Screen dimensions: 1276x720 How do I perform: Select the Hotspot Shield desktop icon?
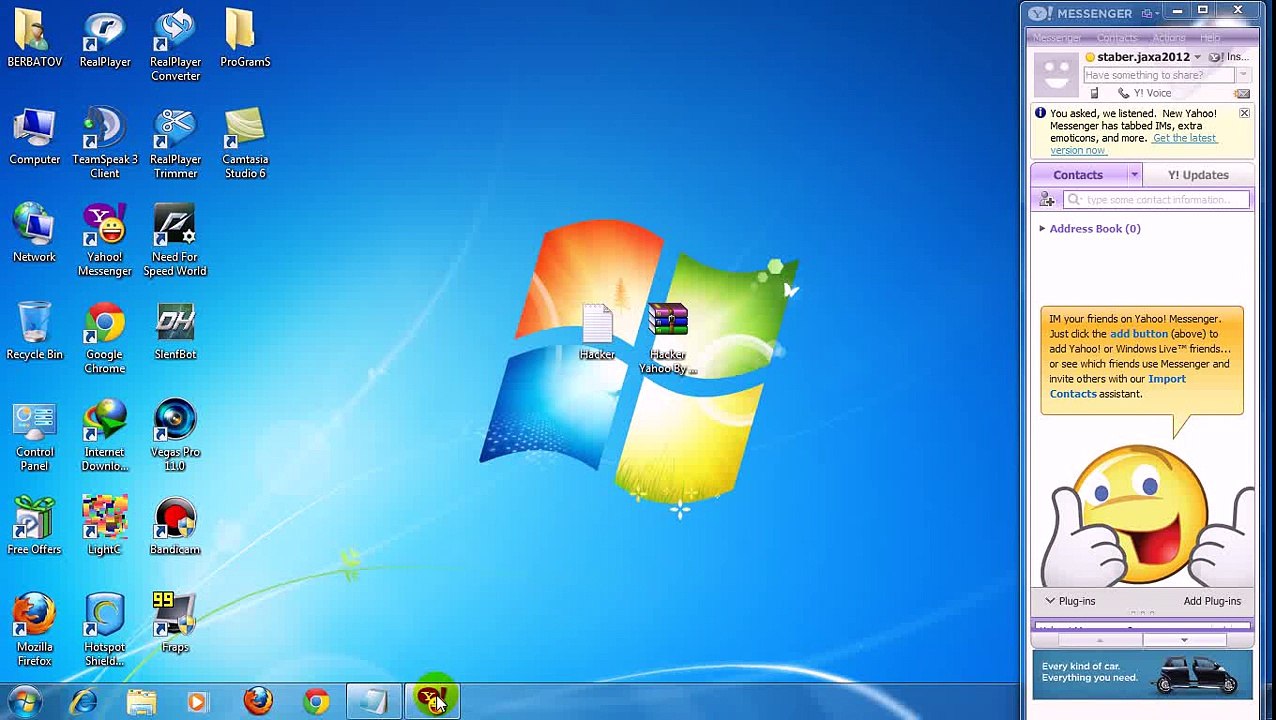104,631
